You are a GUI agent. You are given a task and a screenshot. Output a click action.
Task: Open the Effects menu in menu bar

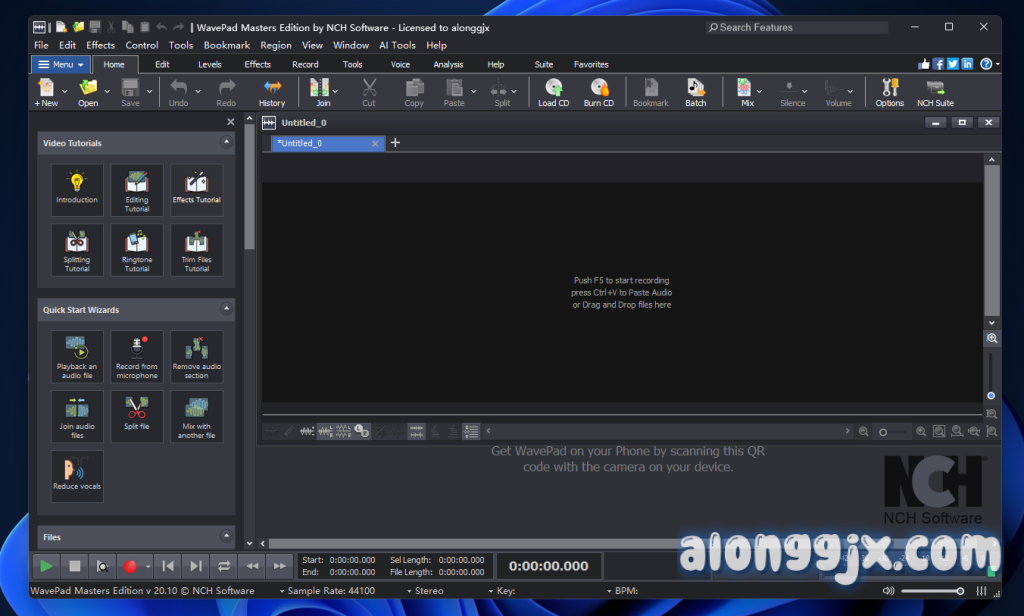(100, 45)
